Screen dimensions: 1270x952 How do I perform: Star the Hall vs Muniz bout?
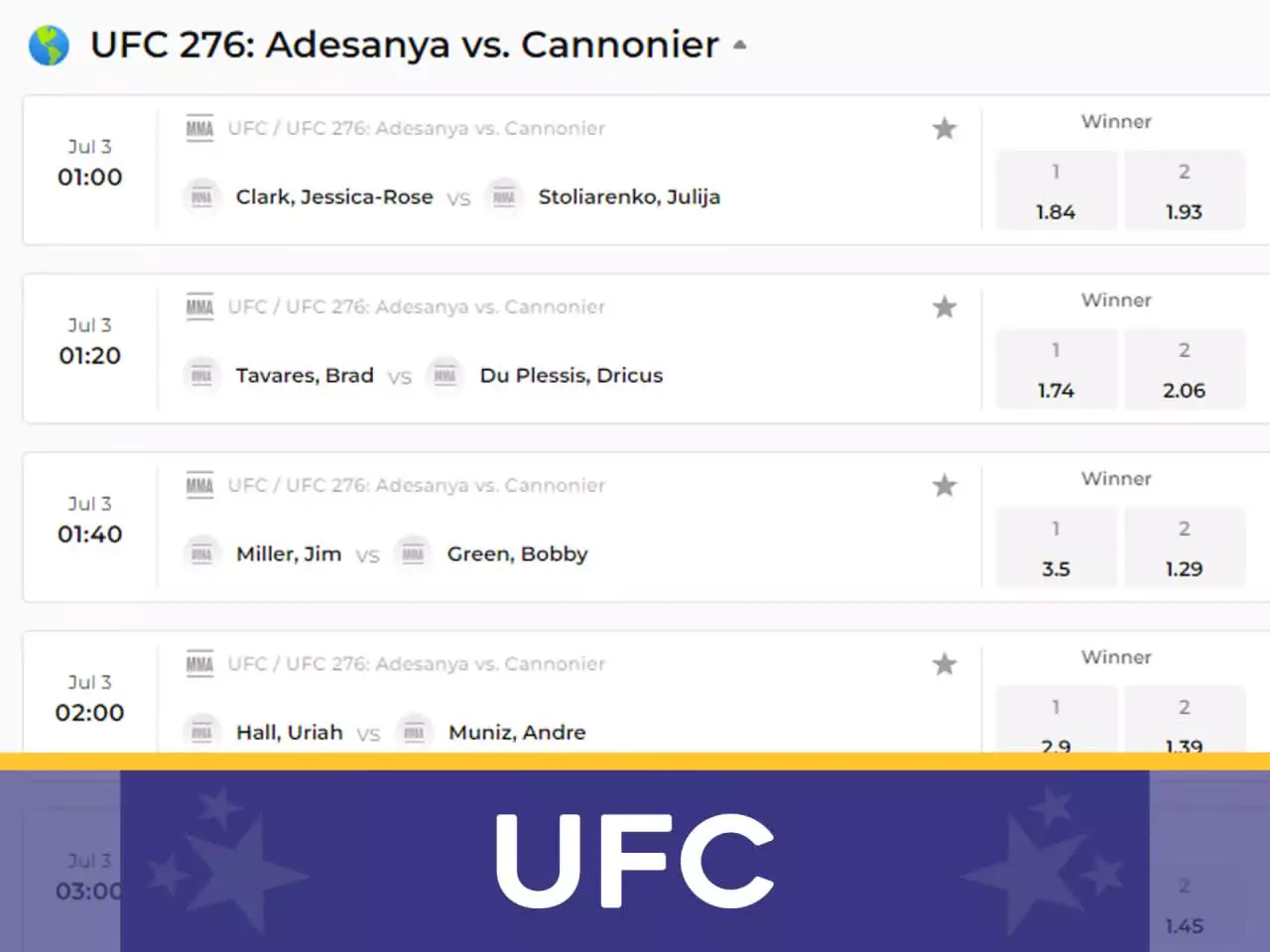pos(944,663)
